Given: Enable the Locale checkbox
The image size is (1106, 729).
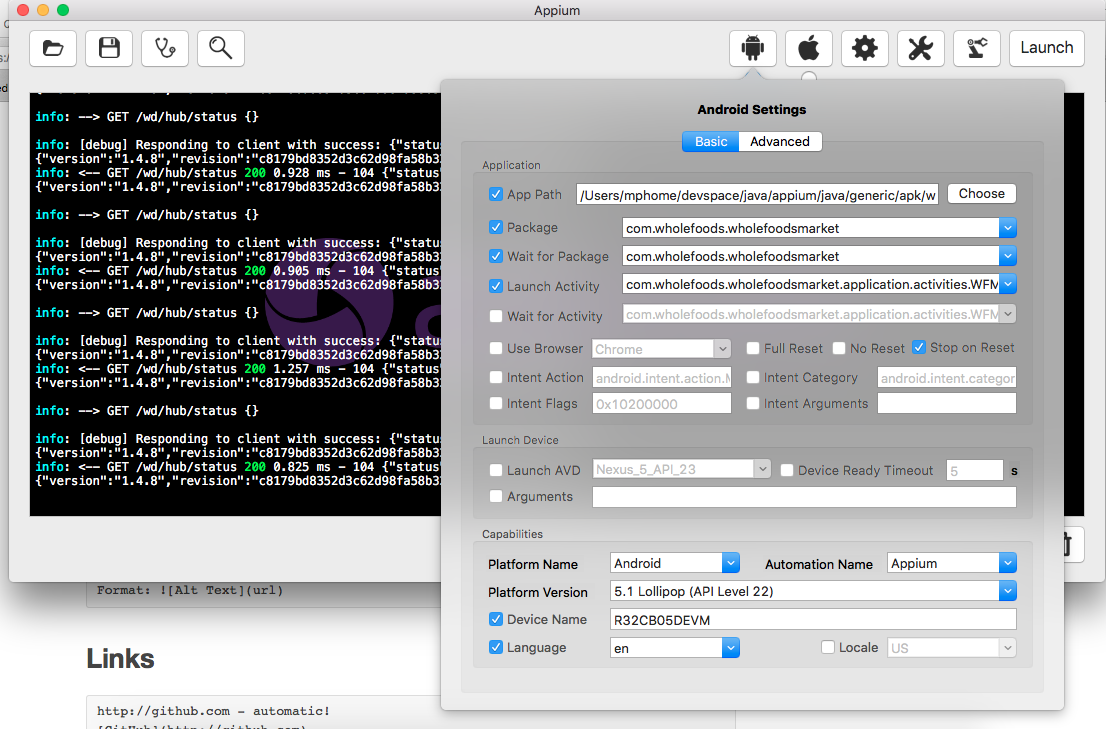Looking at the screenshot, I should [x=828, y=647].
